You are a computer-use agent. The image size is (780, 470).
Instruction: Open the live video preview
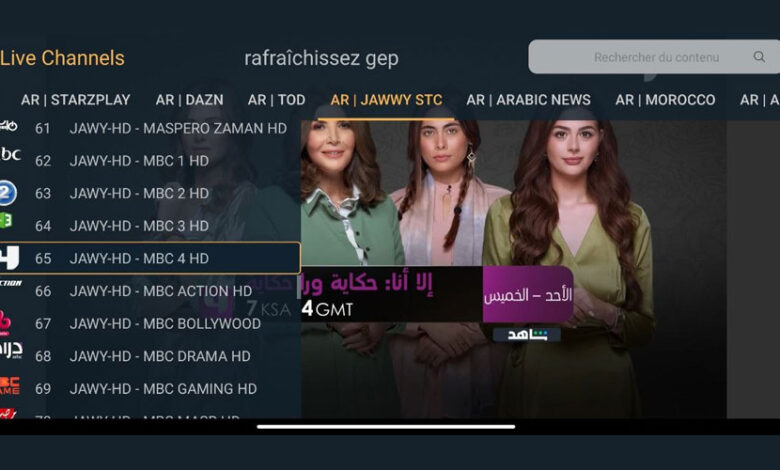point(513,269)
